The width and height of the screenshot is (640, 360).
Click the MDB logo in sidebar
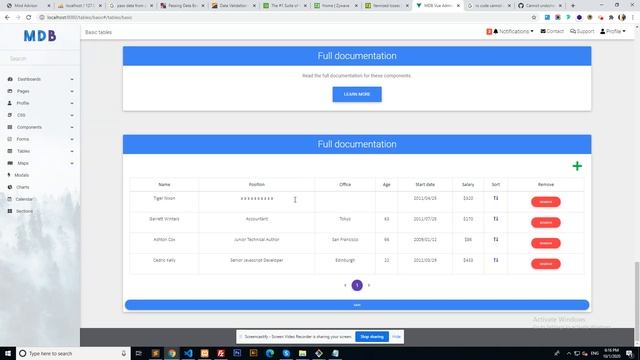40,36
